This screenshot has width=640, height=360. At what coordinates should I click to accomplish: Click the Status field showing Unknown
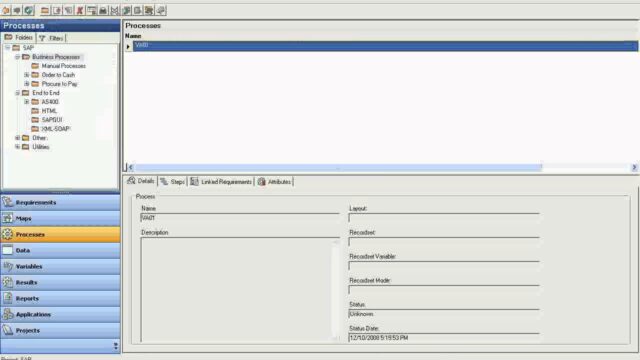pos(444,314)
